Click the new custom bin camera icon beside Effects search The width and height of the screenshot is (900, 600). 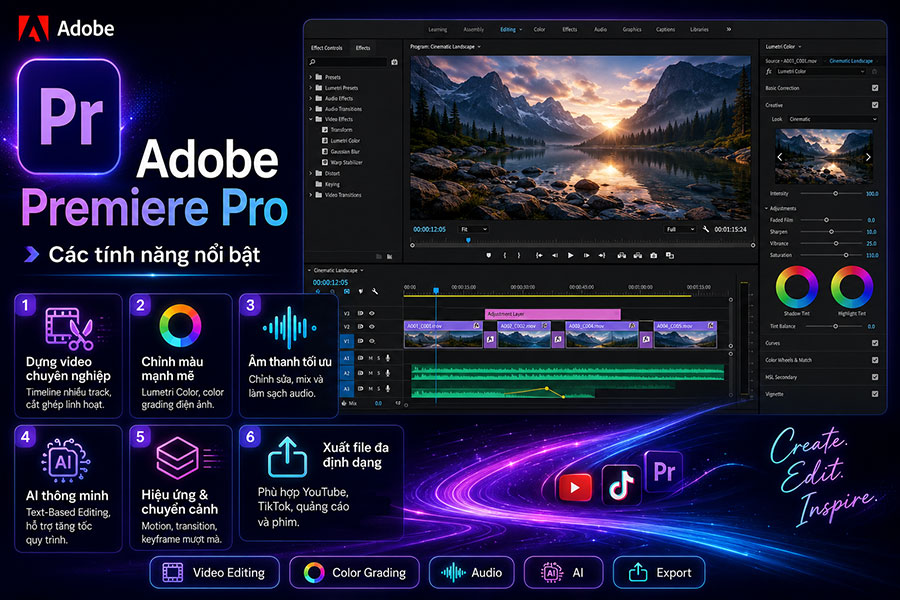pyautogui.click(x=394, y=62)
